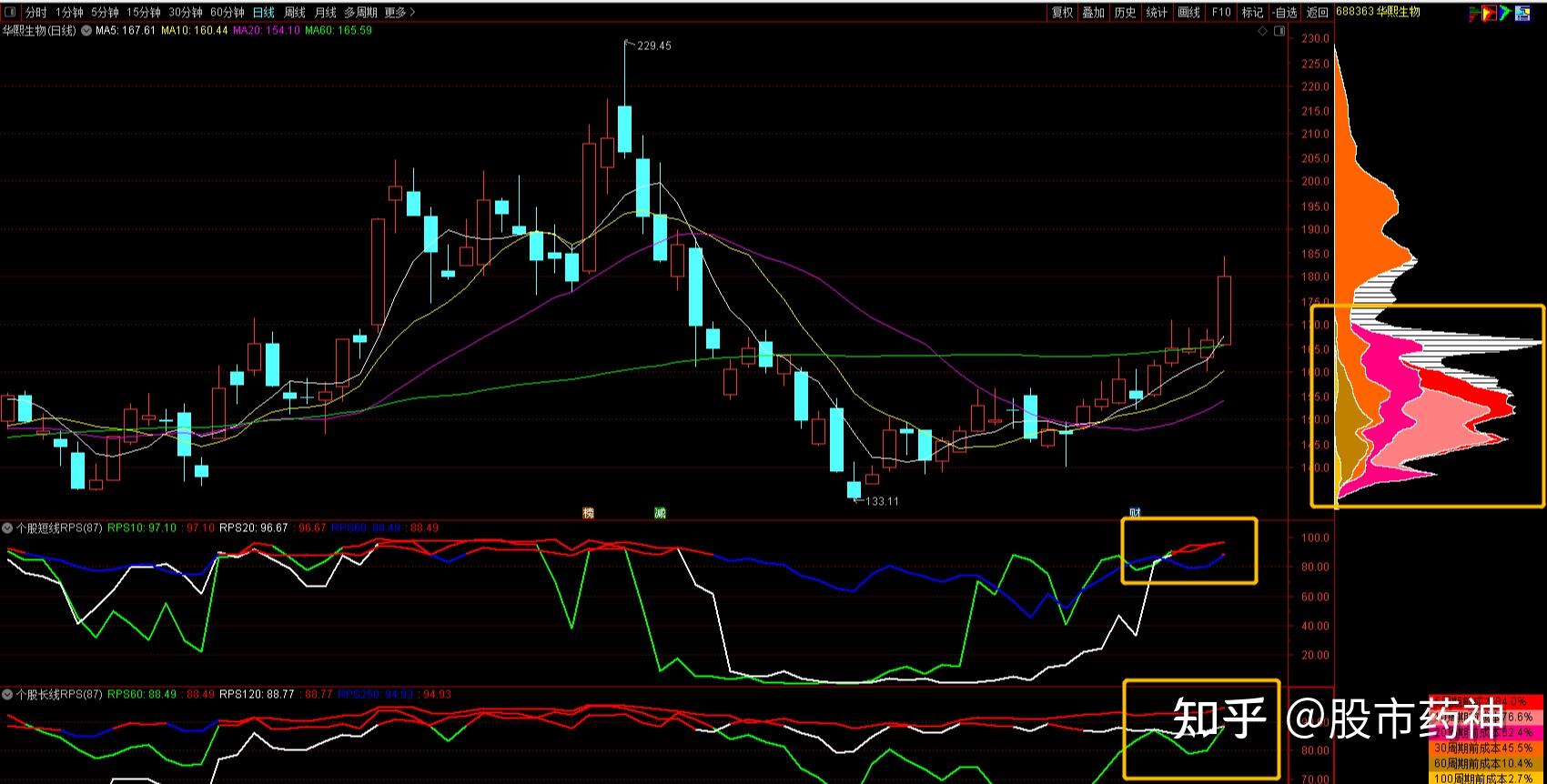Expand the 个股长线RPS indicator dropdown

7,694
